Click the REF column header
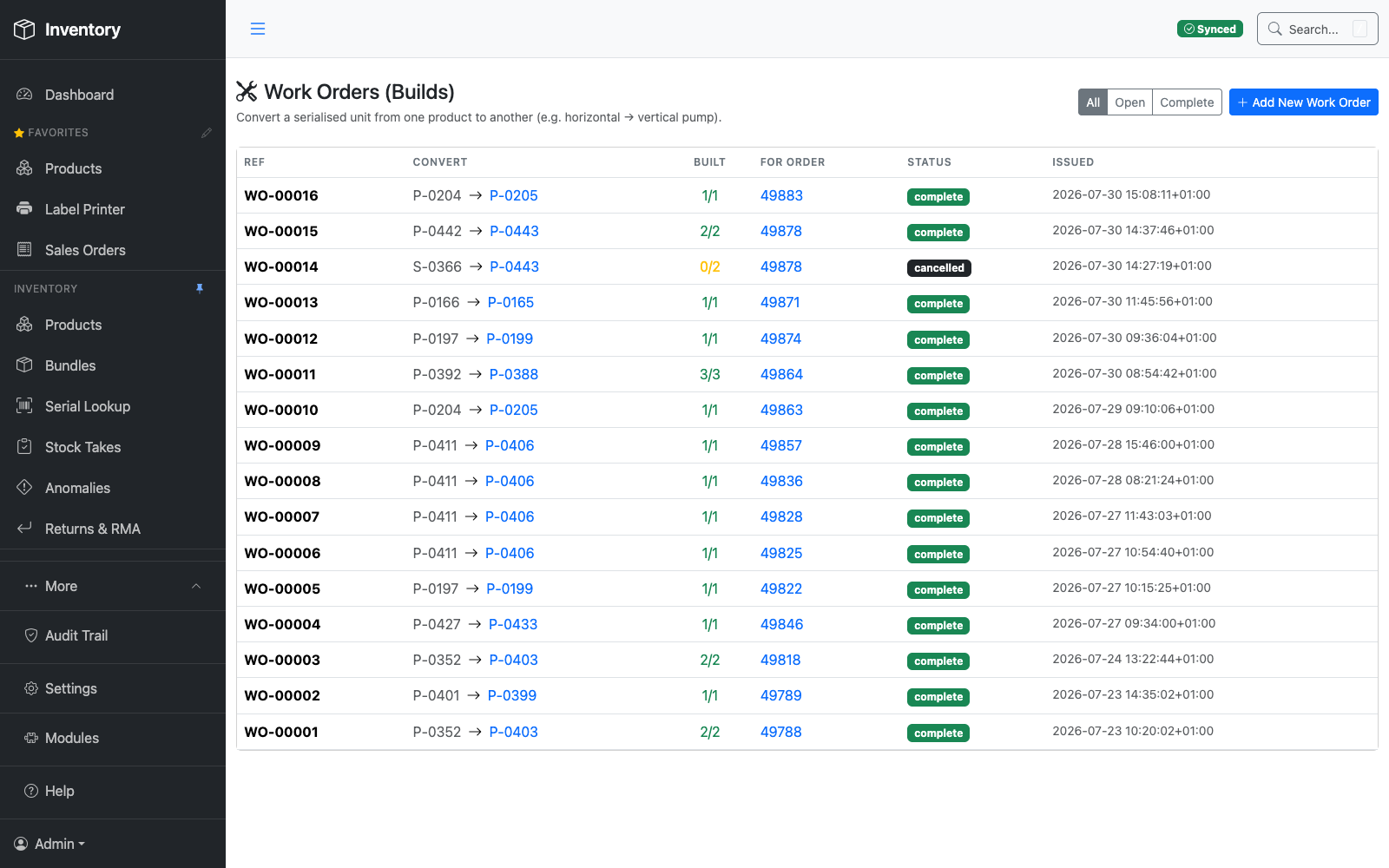The height and width of the screenshot is (868, 1389). (254, 162)
